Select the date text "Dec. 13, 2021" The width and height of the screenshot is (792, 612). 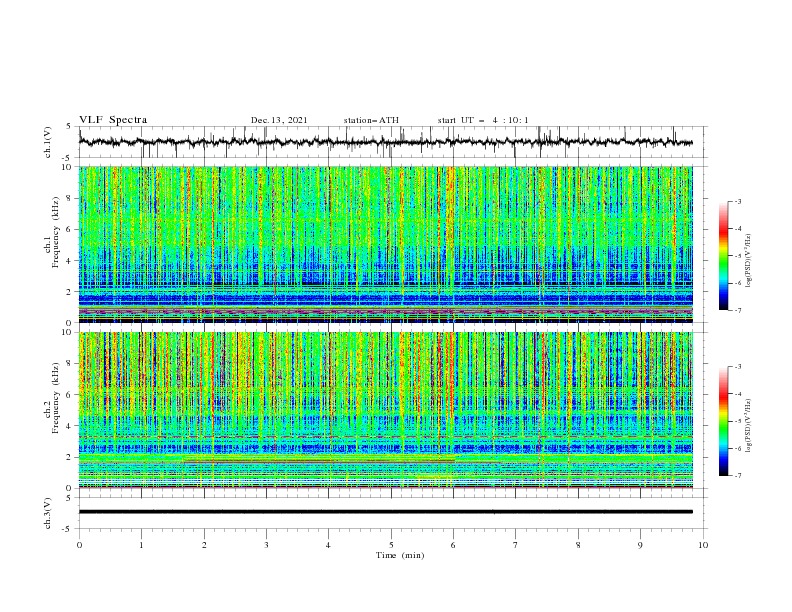click(x=279, y=120)
